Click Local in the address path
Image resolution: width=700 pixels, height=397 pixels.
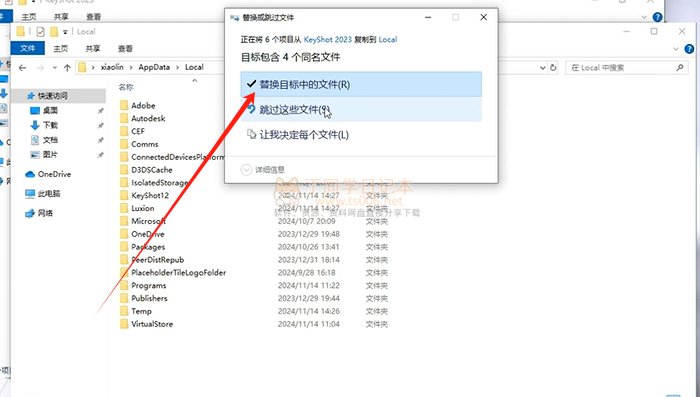coord(194,67)
